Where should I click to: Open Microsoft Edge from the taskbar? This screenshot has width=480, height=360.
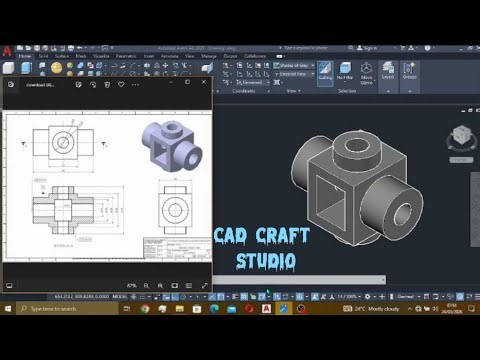point(214,309)
